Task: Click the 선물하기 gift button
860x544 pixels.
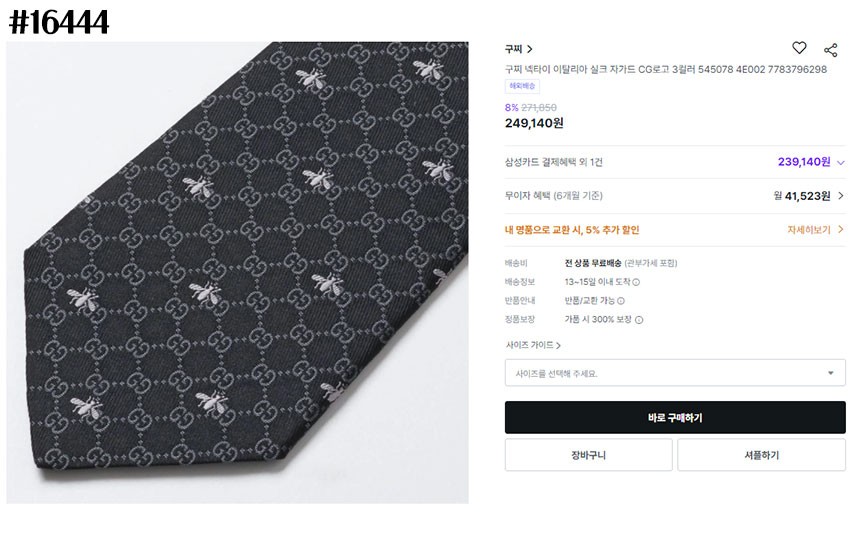Action: 761,455
